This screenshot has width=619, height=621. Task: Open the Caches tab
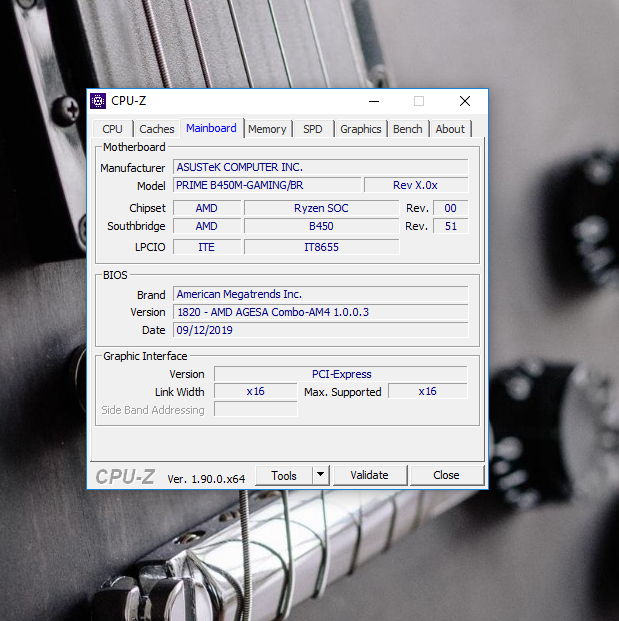pyautogui.click(x=156, y=129)
